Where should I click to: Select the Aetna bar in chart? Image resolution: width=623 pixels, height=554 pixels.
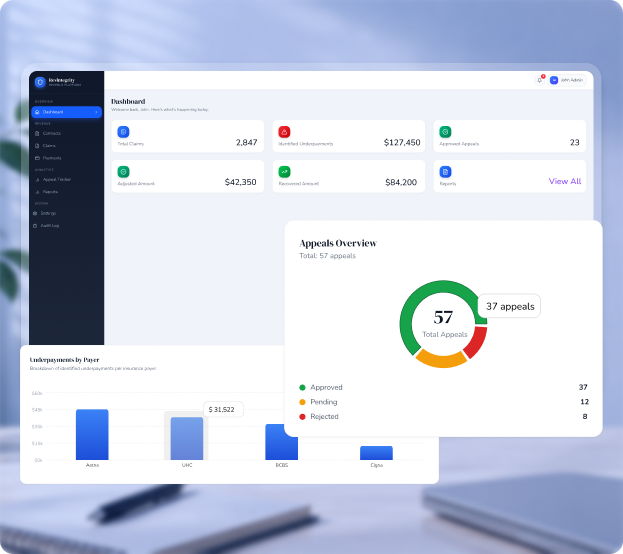(92, 434)
